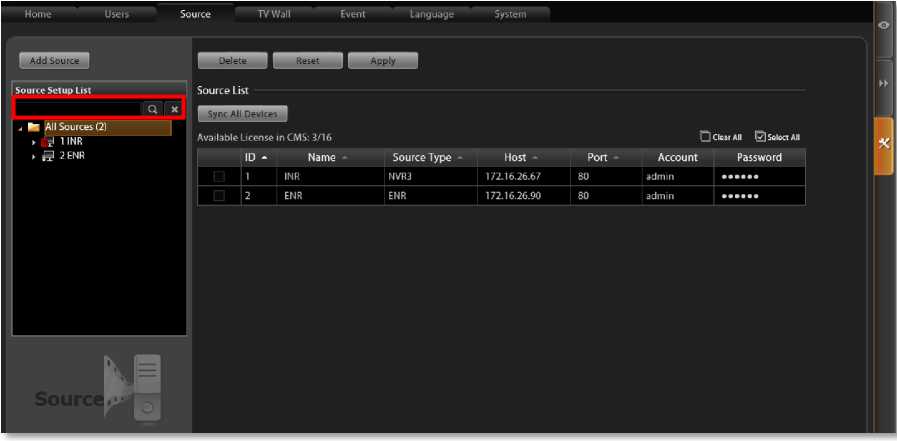This screenshot has height=441, width=897.
Task: Toggle the Select All checkbox
Action: coord(760,137)
